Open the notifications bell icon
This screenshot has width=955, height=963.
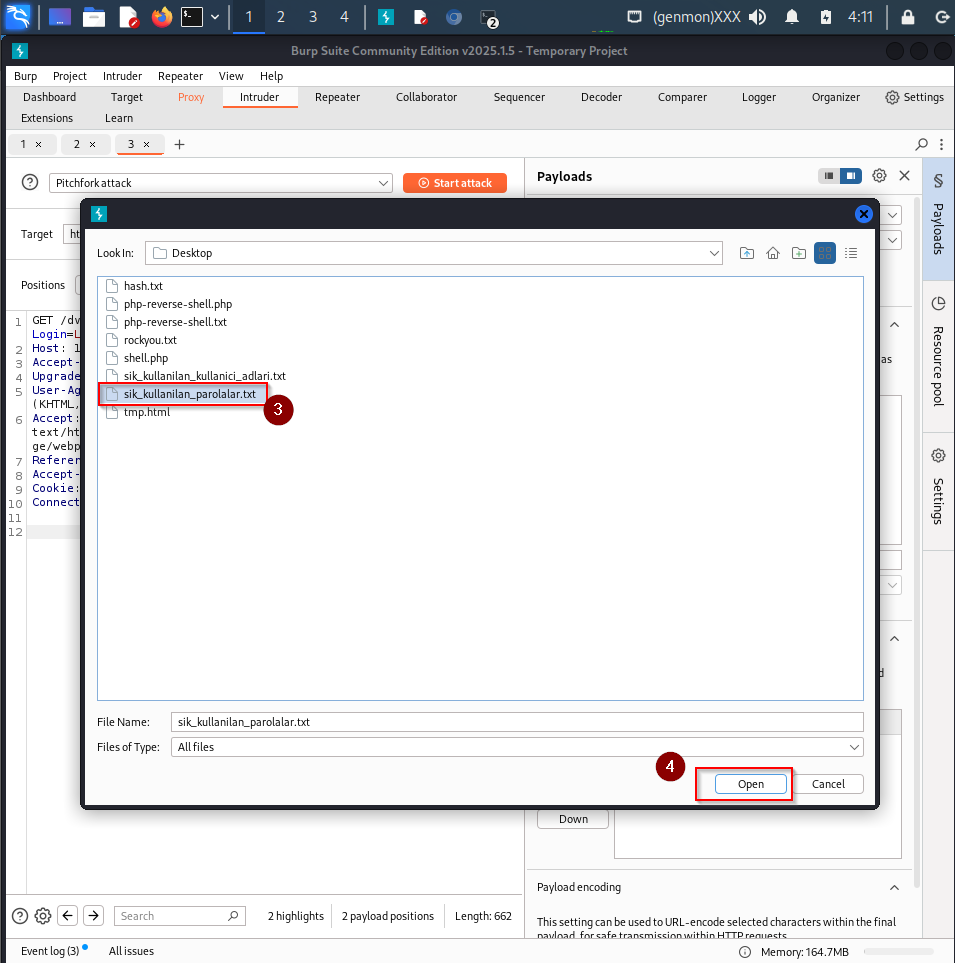[x=792, y=17]
